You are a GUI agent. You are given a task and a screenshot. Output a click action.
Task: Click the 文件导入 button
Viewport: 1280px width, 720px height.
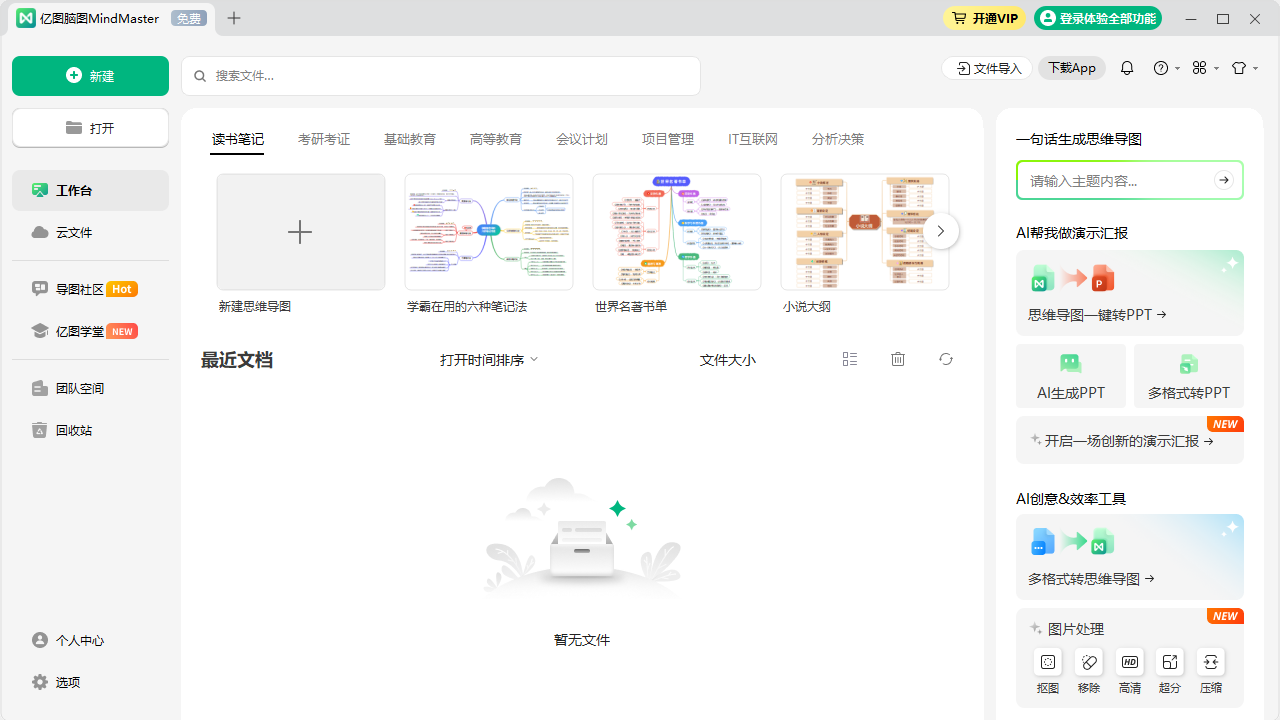(987, 68)
